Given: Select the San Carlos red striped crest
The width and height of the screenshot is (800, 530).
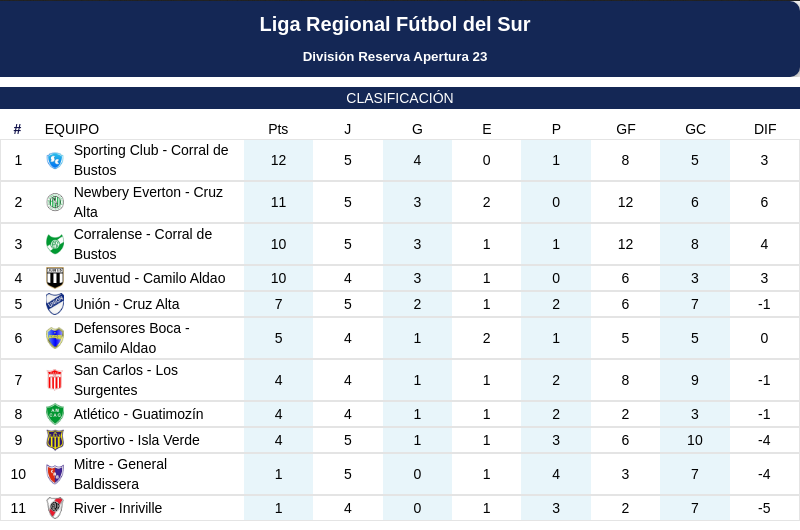Looking at the screenshot, I should click(55, 380).
